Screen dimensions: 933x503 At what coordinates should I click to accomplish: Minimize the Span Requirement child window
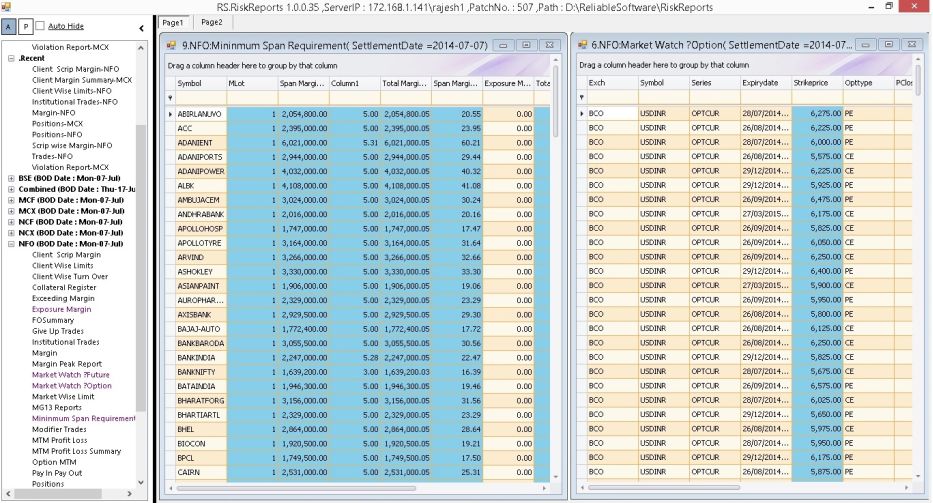[503, 45]
